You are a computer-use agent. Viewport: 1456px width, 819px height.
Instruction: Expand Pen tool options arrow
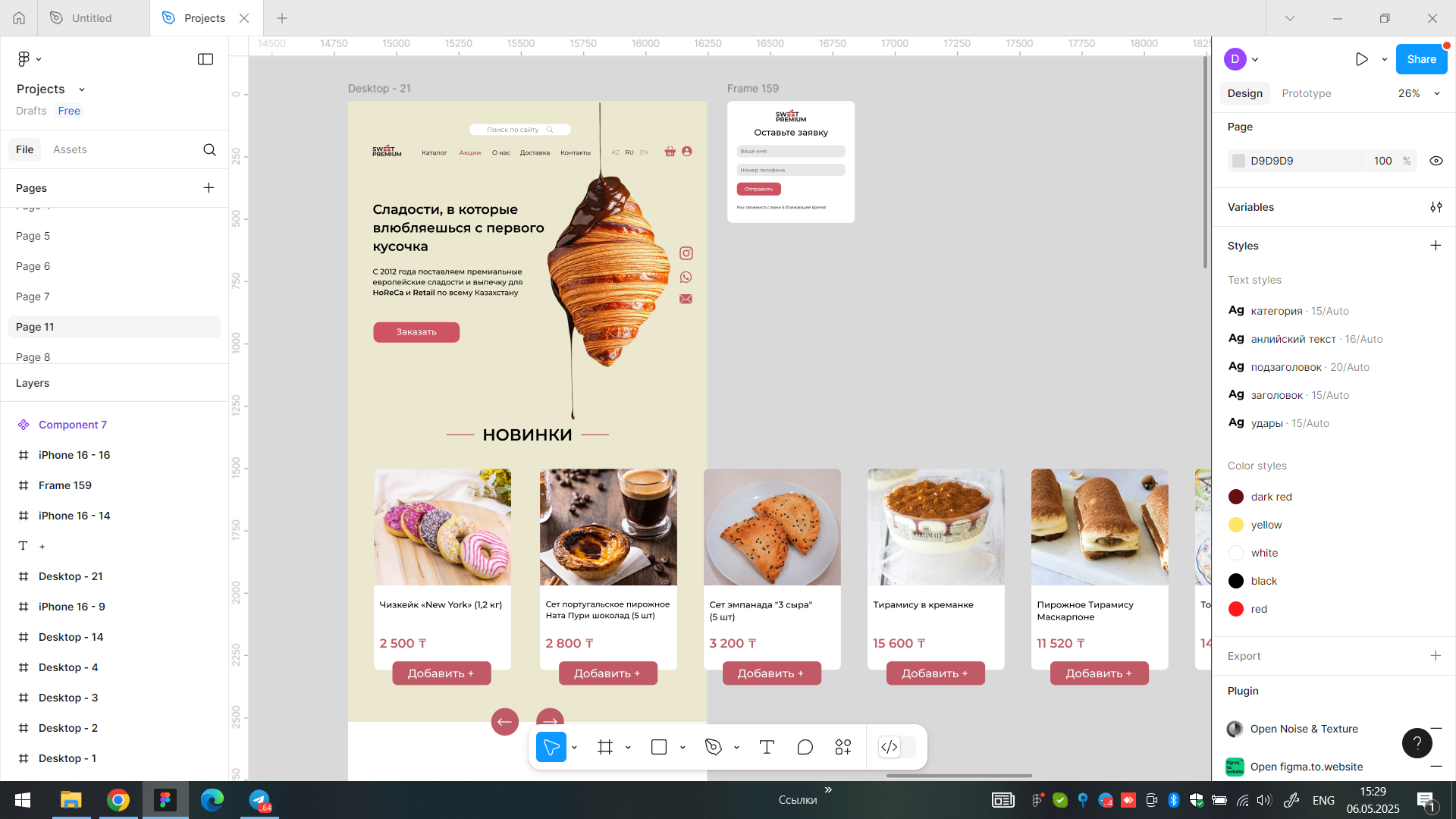[736, 748]
